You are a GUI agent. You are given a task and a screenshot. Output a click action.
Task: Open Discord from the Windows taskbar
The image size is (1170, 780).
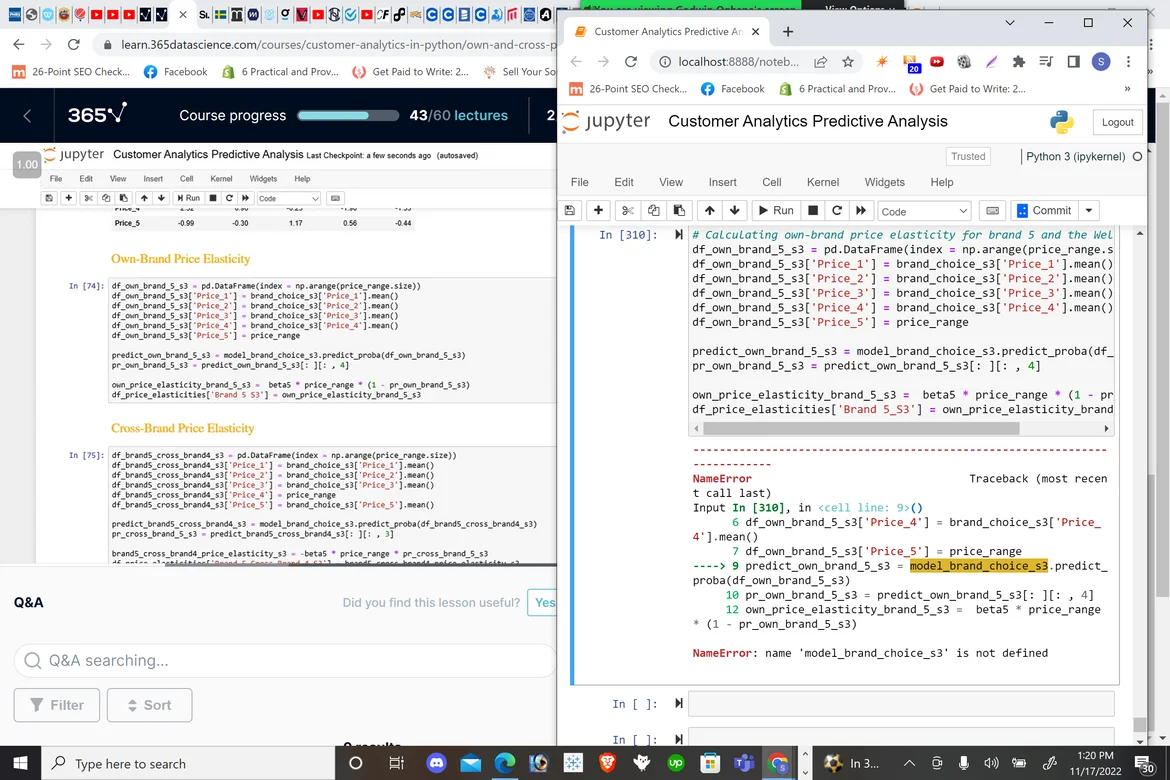coord(436,763)
